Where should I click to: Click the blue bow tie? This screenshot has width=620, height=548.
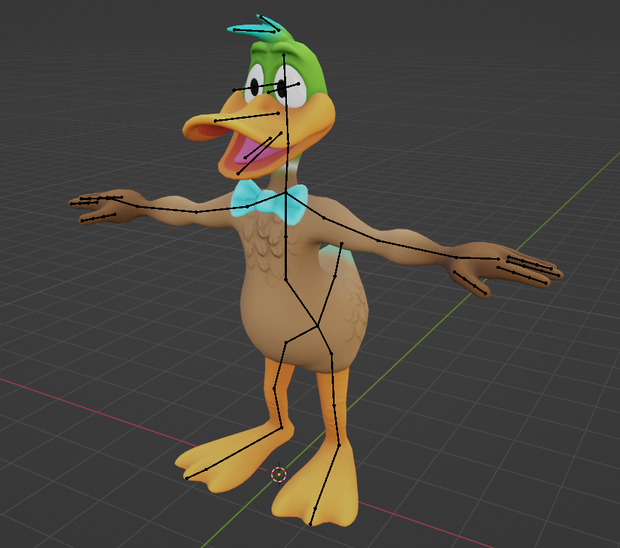pyautogui.click(x=270, y=204)
